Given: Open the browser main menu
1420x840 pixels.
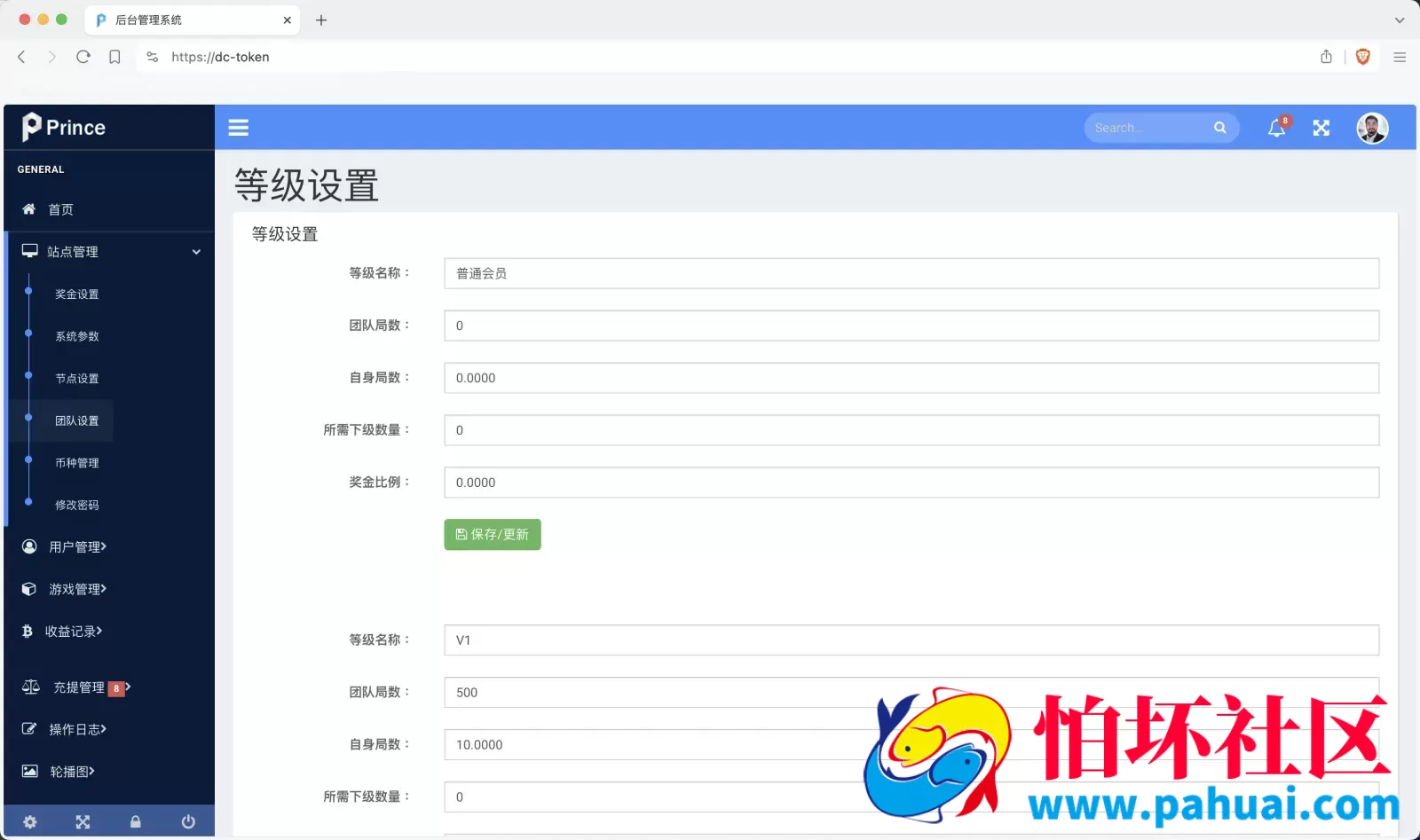Looking at the screenshot, I should click(x=1400, y=57).
